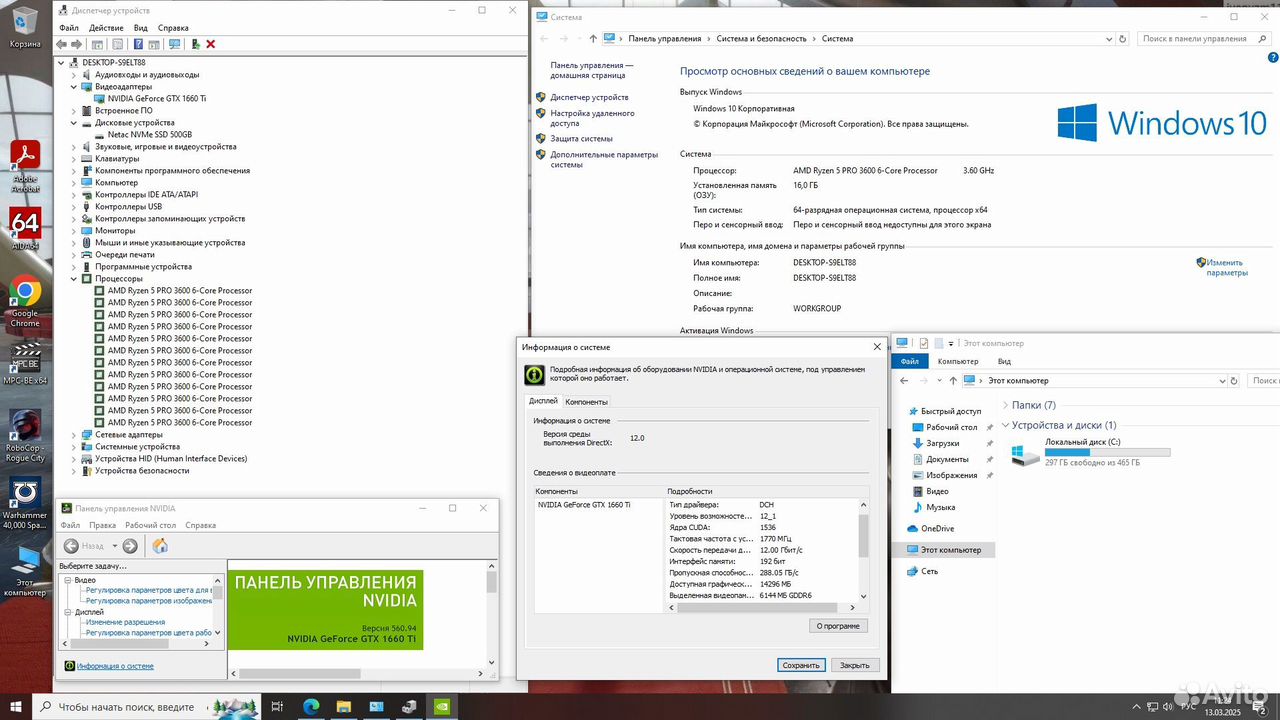Open RoboCop Rogue City desktop icon

click(x=25, y=435)
